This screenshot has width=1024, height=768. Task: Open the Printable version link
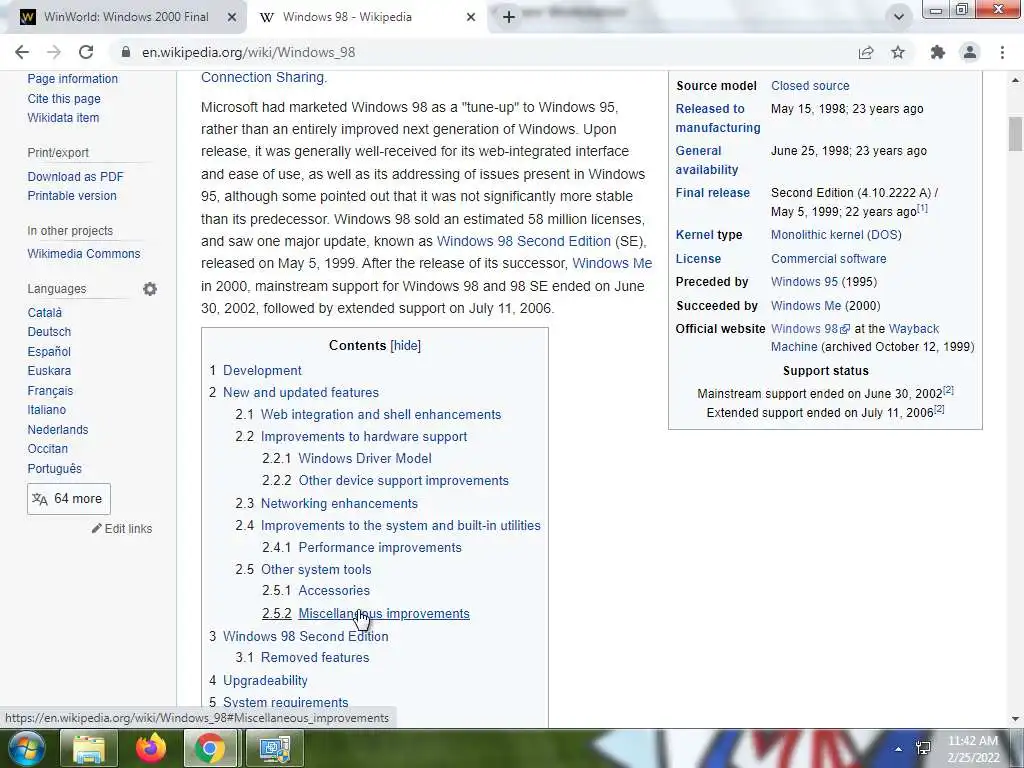72,195
